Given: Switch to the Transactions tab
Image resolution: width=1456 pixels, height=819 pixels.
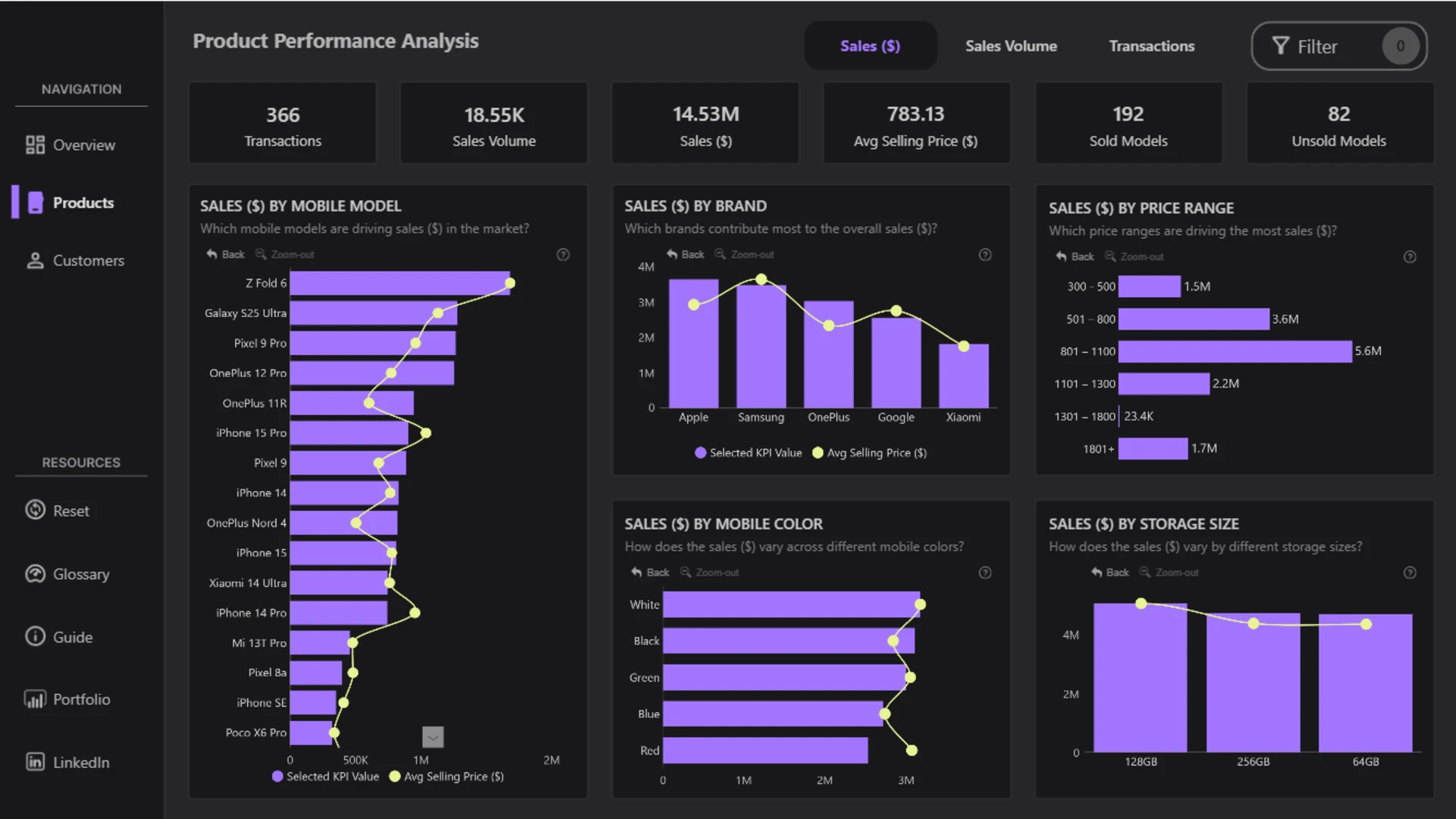Looking at the screenshot, I should point(1151,46).
